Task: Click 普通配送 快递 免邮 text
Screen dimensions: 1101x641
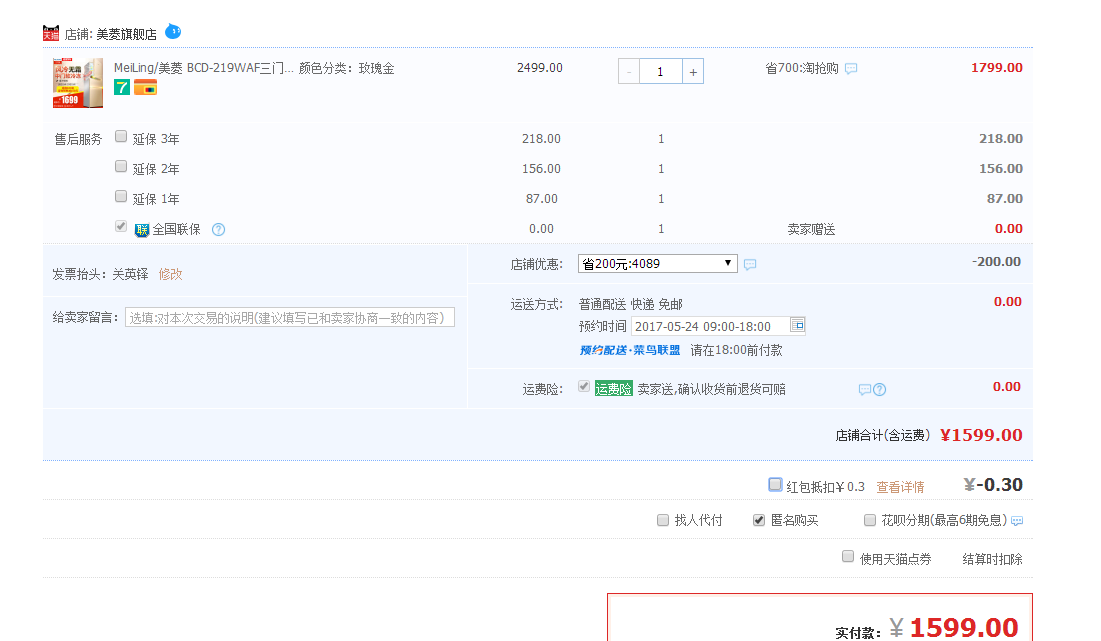Action: pos(631,305)
